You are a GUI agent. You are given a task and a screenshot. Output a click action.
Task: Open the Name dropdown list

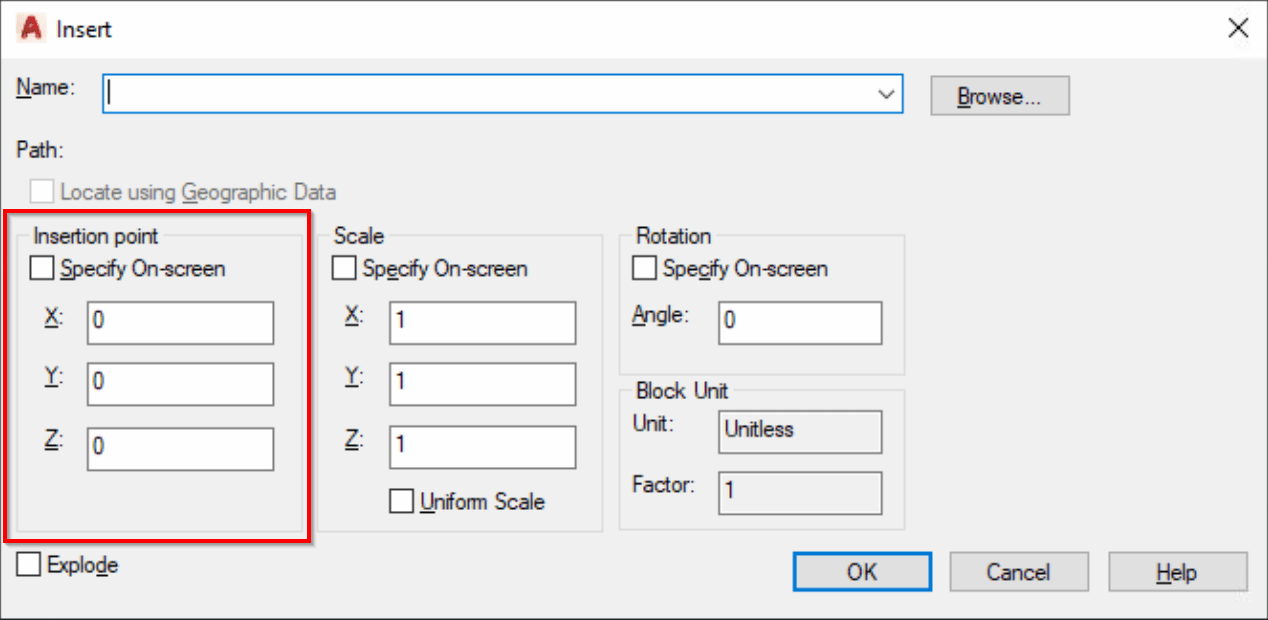click(x=886, y=93)
